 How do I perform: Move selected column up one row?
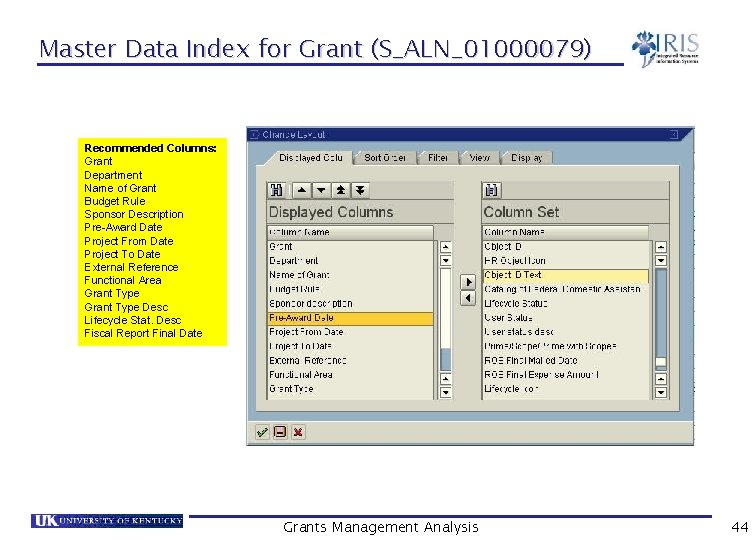coord(302,190)
